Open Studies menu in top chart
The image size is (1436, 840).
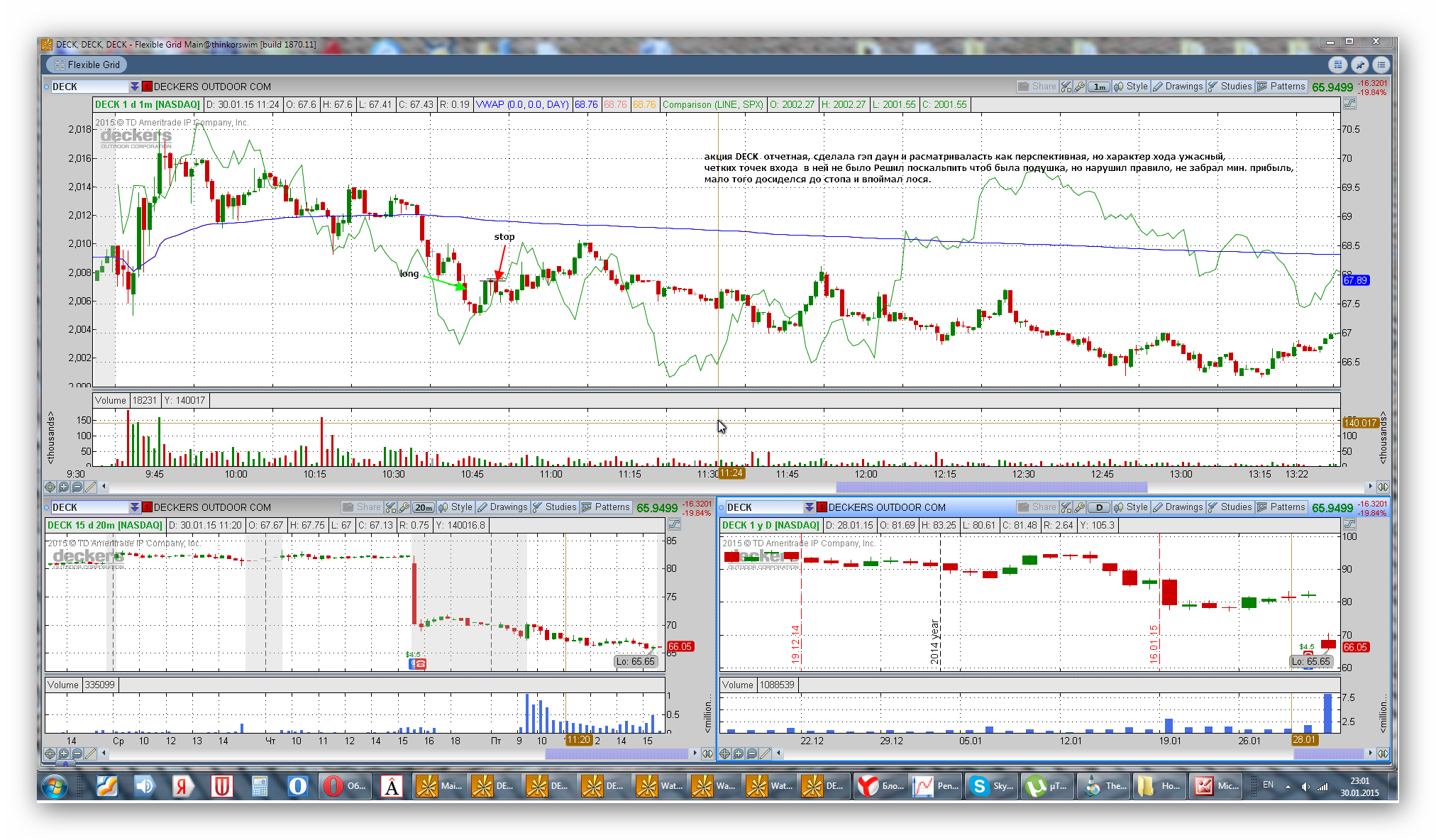[1230, 87]
